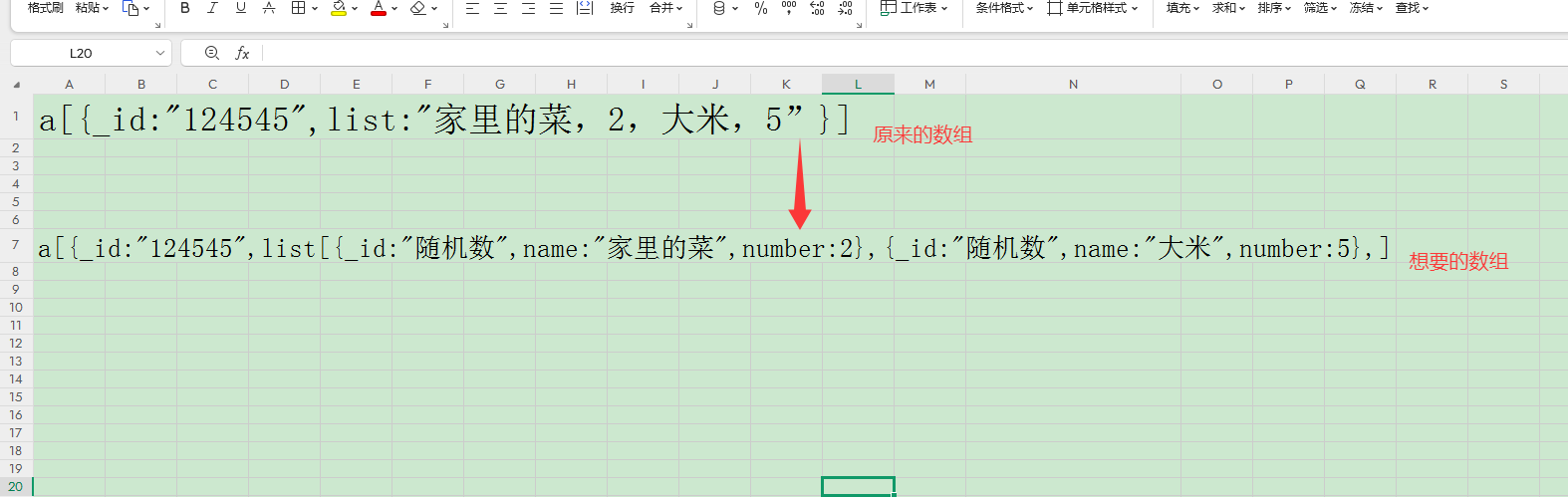Click cell with 原来的数组 red text
Screen dimensions: 1568x497
922,134
